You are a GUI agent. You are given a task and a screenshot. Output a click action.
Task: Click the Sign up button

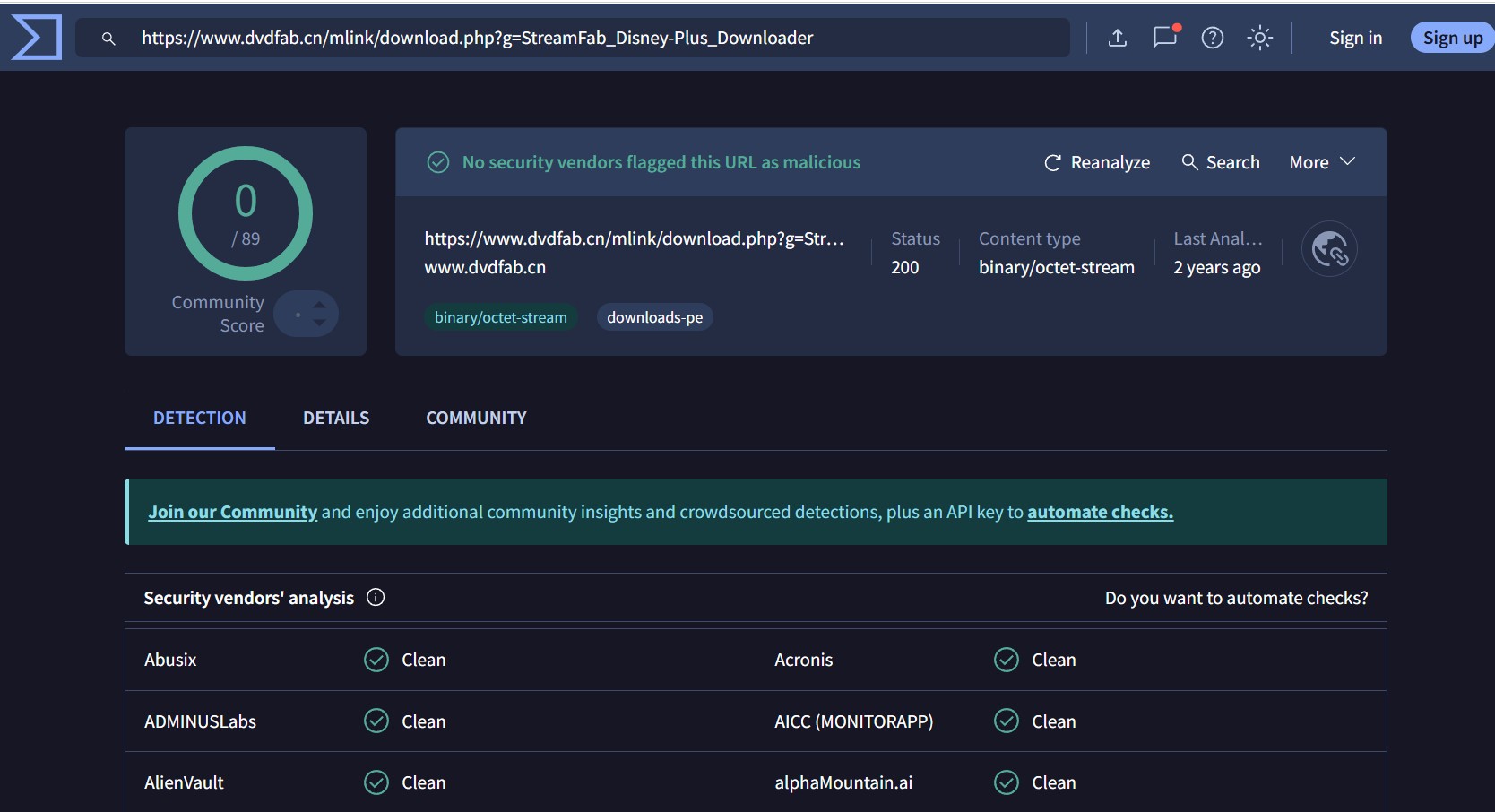(x=1452, y=38)
